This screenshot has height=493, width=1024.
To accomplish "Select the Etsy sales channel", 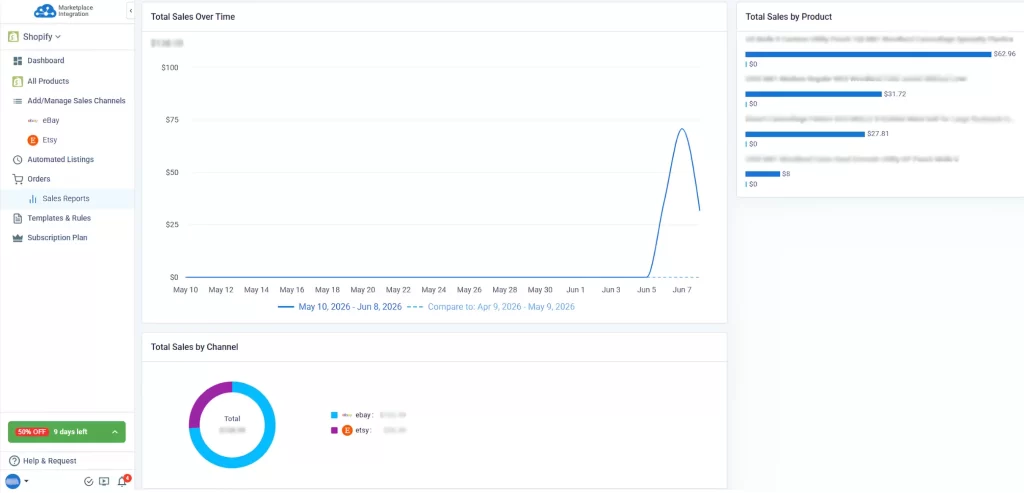I will point(50,140).
